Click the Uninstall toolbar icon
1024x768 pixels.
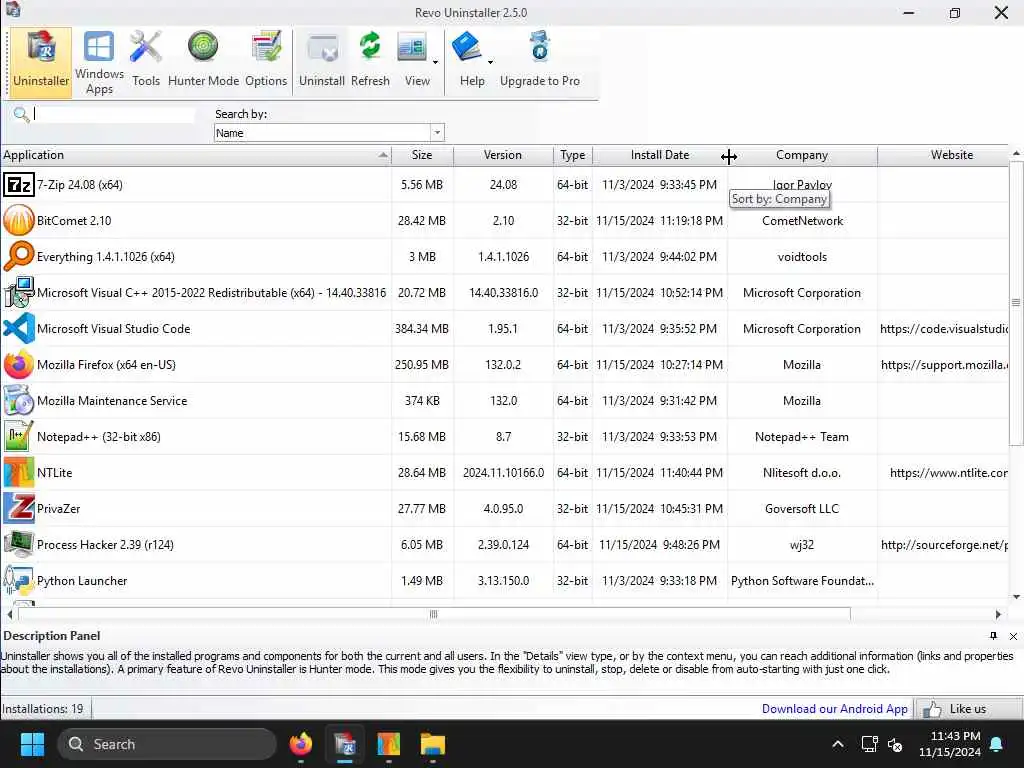[323, 47]
